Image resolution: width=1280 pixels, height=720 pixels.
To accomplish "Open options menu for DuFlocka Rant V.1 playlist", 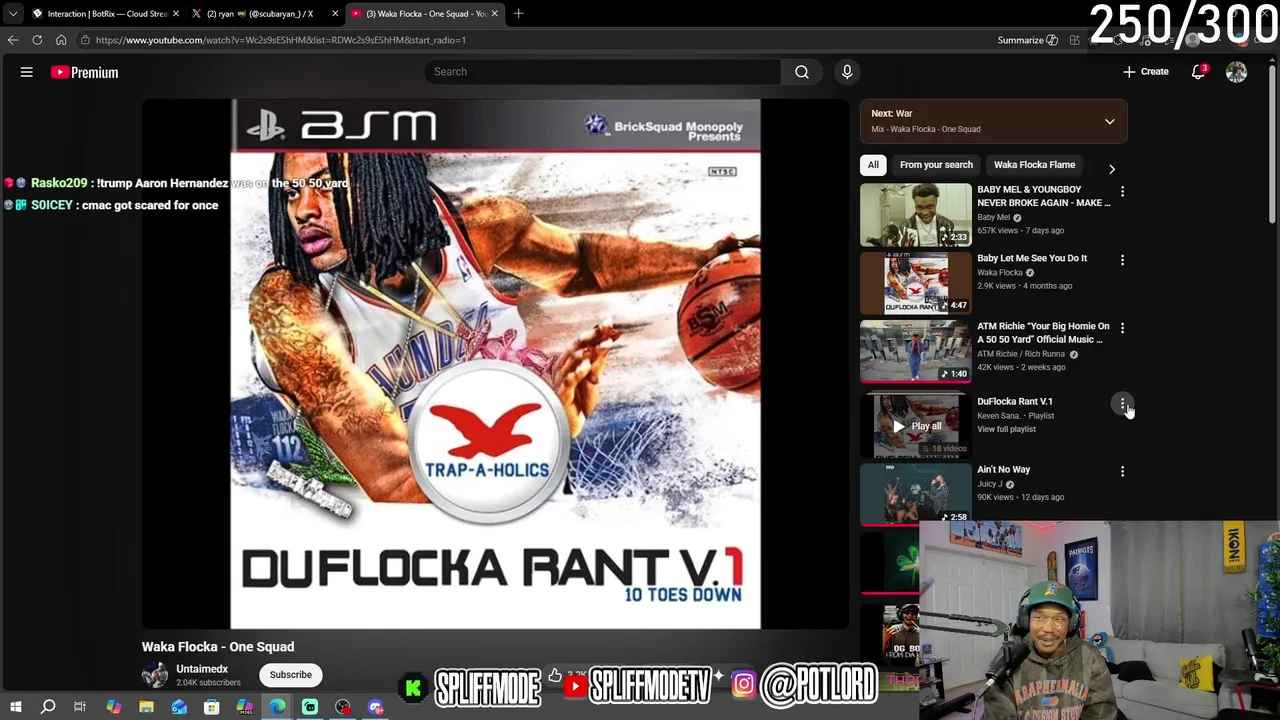I will [1122, 404].
